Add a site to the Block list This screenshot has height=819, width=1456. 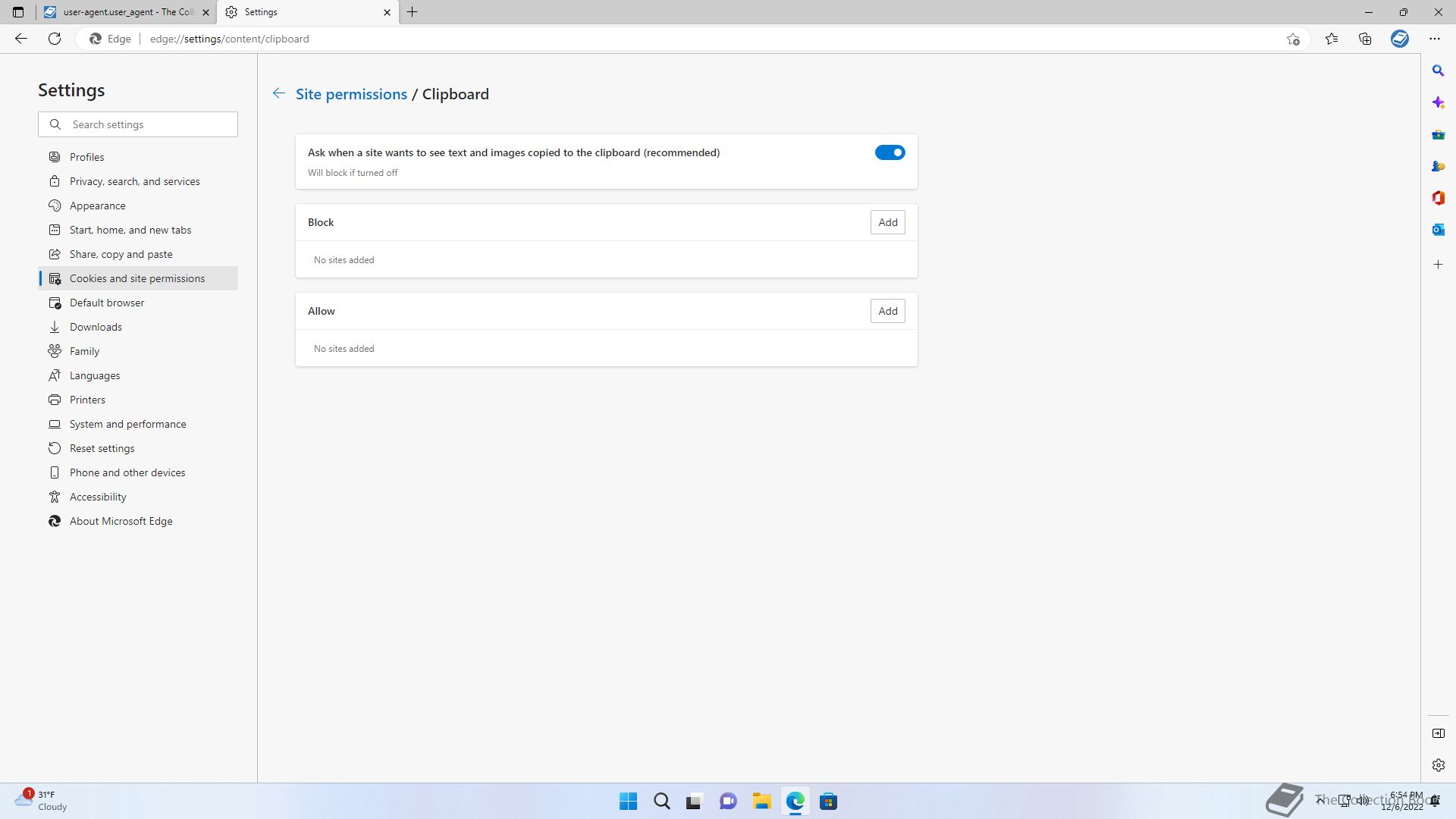[x=887, y=222]
